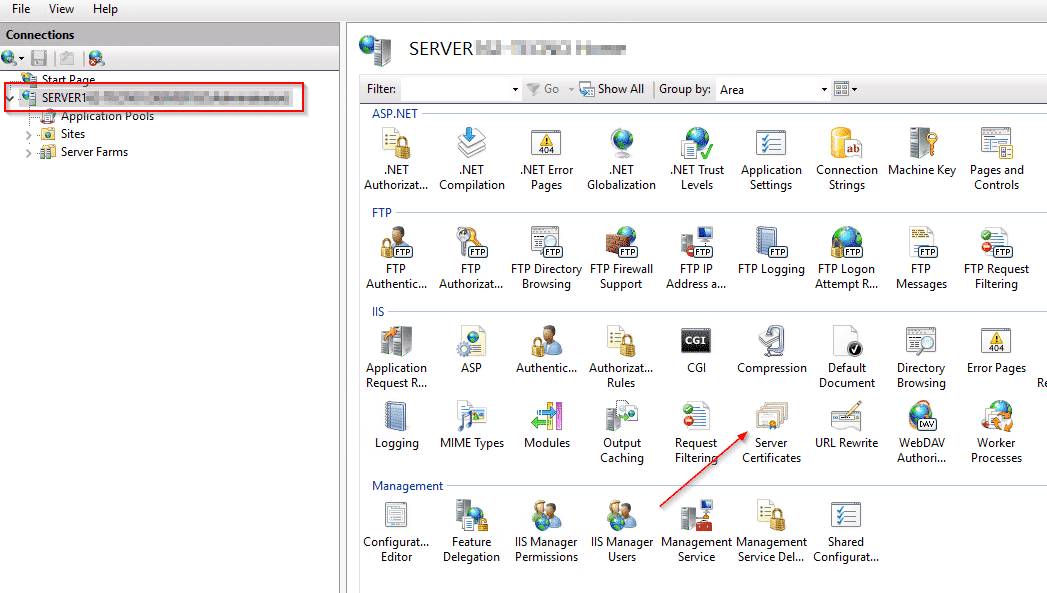This screenshot has height=593, width=1047.
Task: Open FTP Firewall Support feature
Action: pyautogui.click(x=621, y=258)
